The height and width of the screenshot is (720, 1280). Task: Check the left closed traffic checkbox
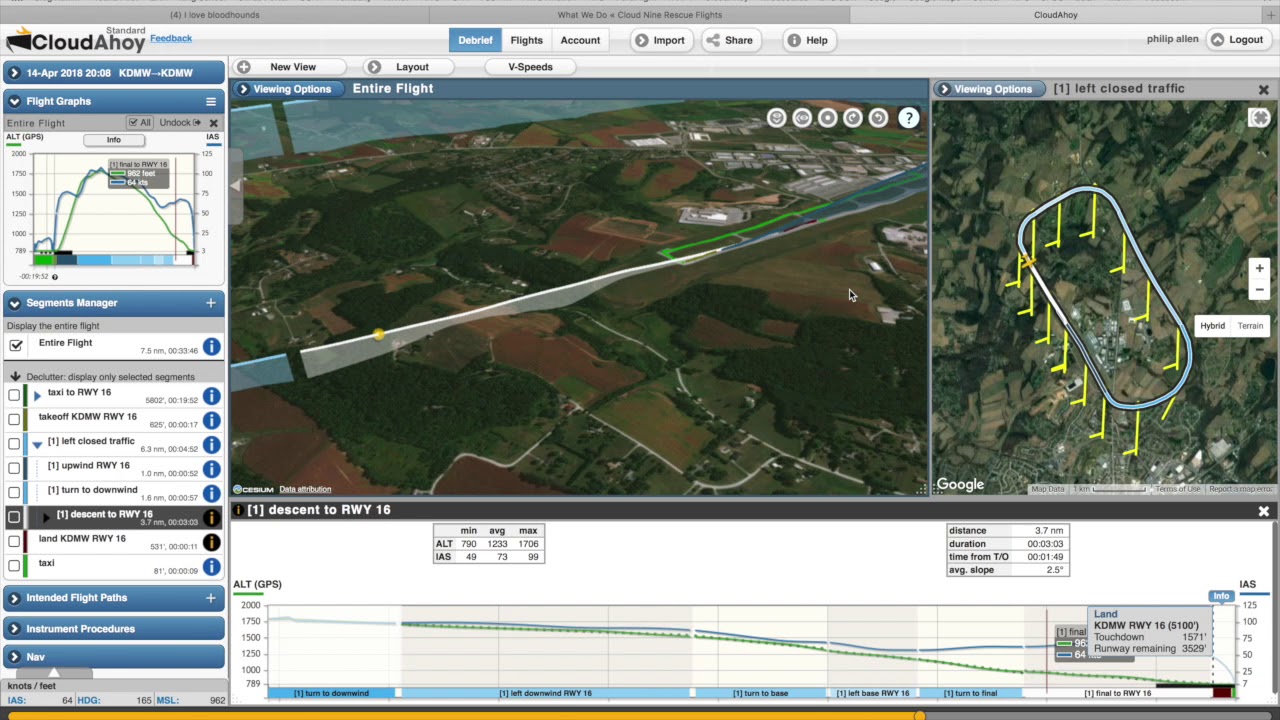[x=14, y=444]
